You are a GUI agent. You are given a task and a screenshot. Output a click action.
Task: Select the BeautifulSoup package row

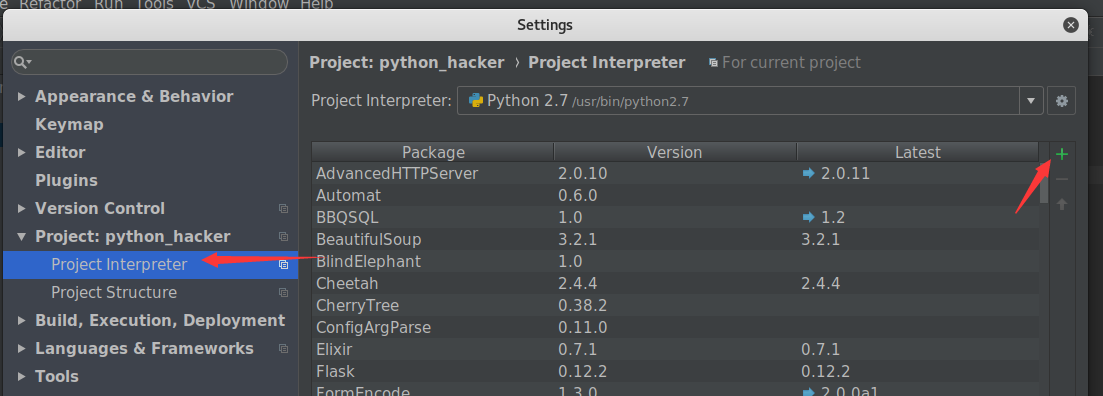point(675,240)
